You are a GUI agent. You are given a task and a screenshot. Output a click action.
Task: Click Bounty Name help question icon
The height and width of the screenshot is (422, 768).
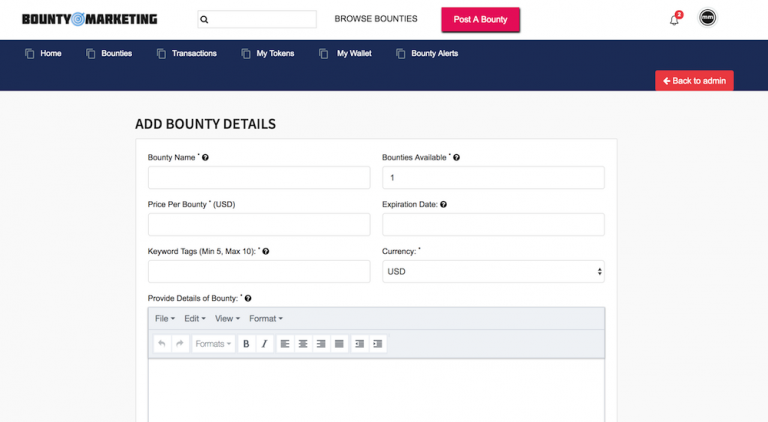click(x=205, y=158)
